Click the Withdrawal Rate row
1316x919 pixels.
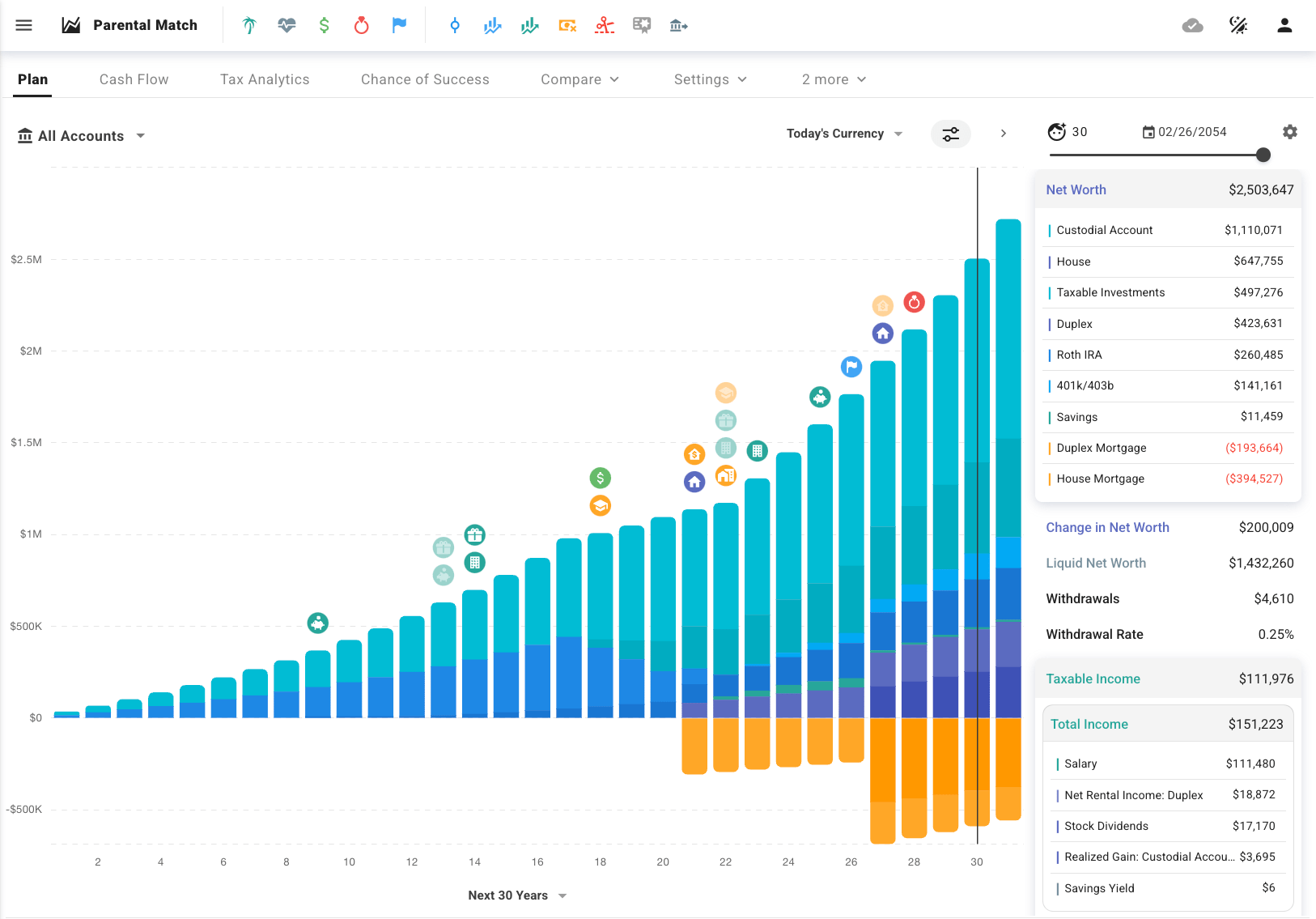[x=1170, y=634]
